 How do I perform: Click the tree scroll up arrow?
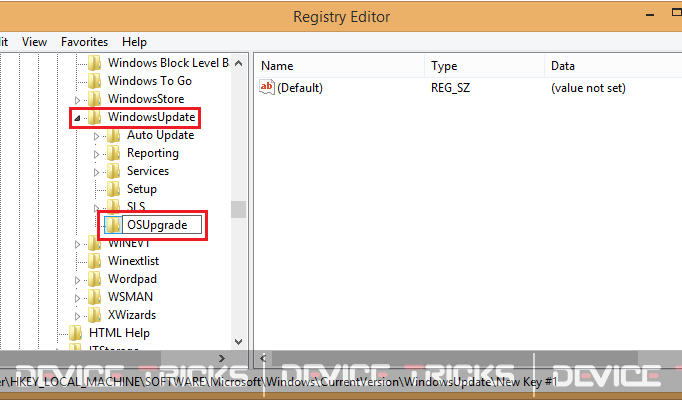pyautogui.click(x=238, y=63)
